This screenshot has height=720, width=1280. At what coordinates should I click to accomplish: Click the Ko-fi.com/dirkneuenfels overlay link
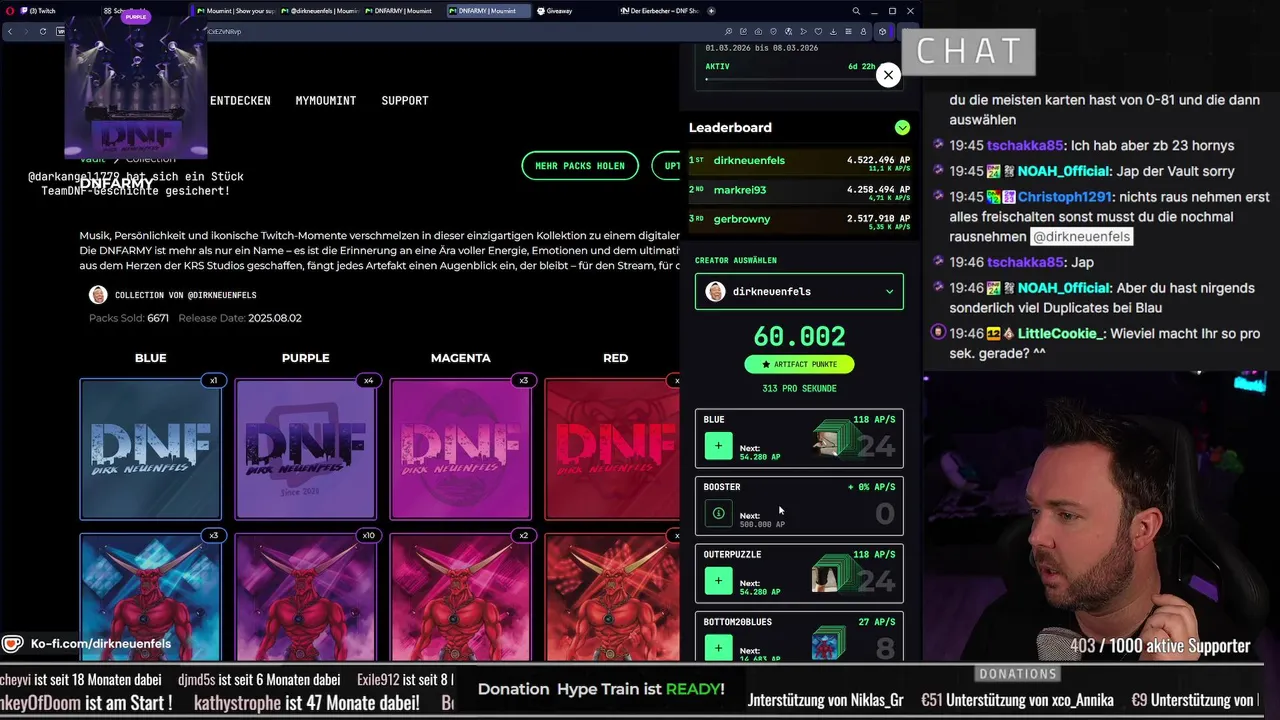101,644
